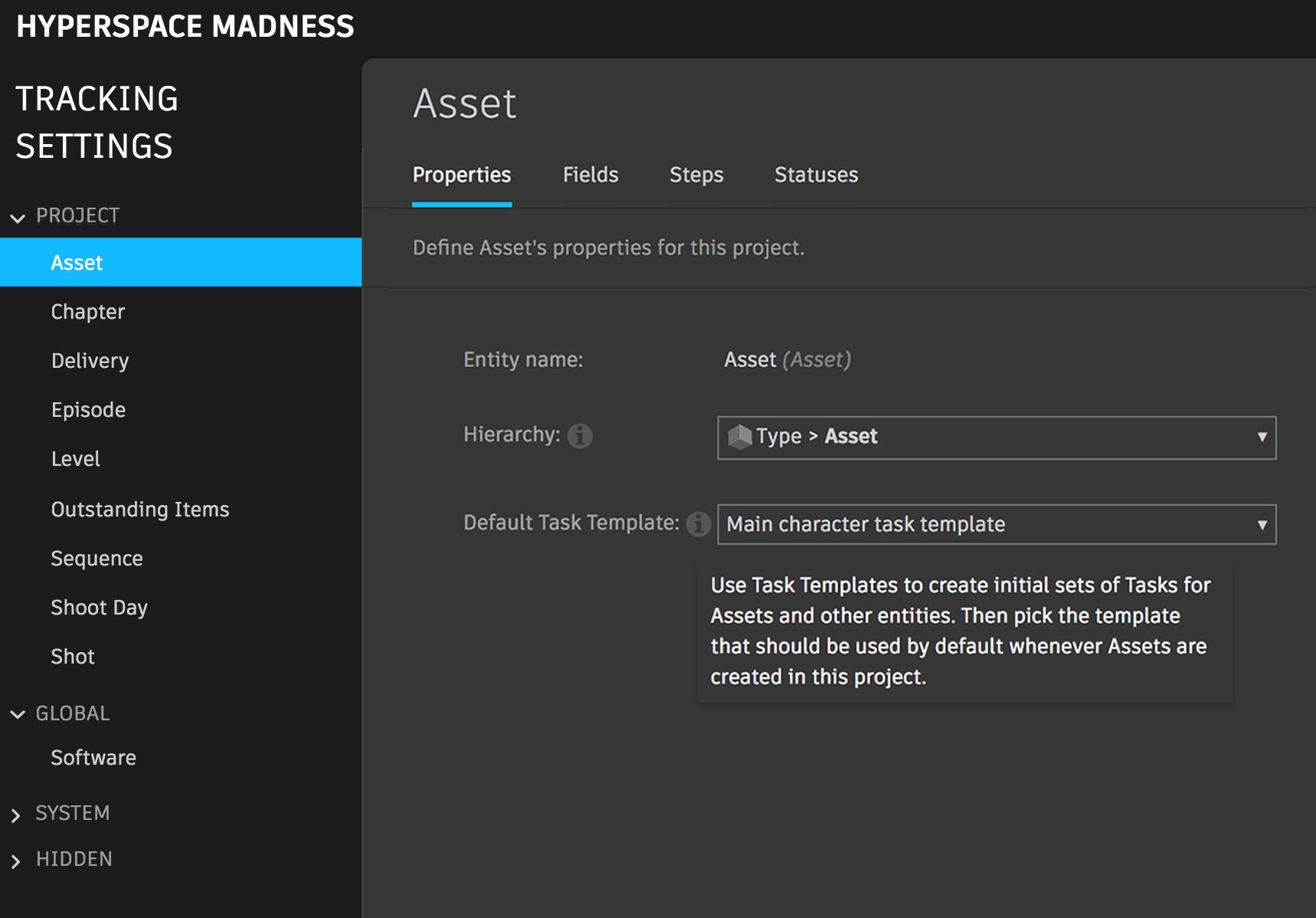
Task: Switch to the Steps tab
Action: (696, 175)
